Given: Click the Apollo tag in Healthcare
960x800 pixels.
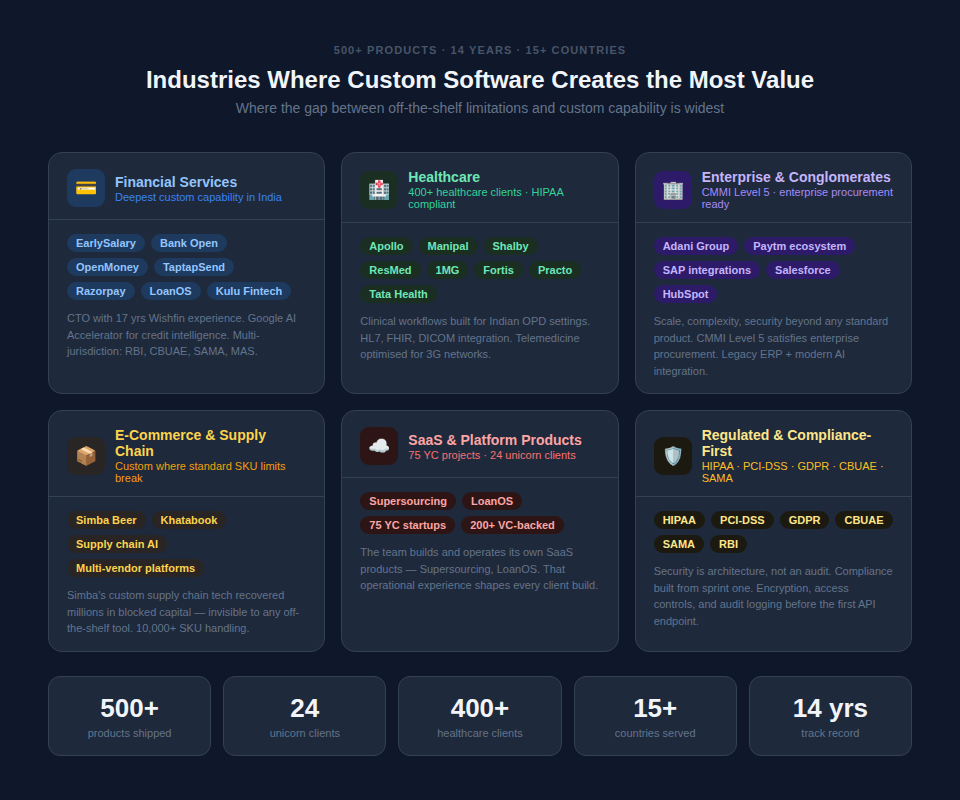Looking at the screenshot, I should [x=386, y=246].
